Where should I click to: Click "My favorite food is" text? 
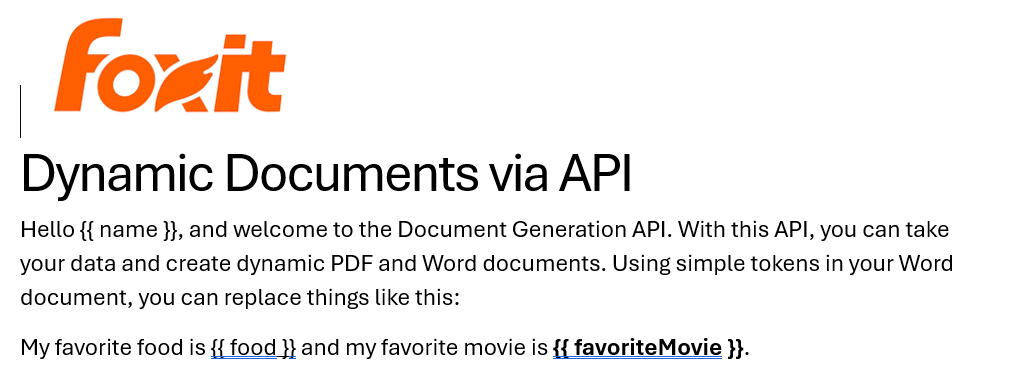113,348
